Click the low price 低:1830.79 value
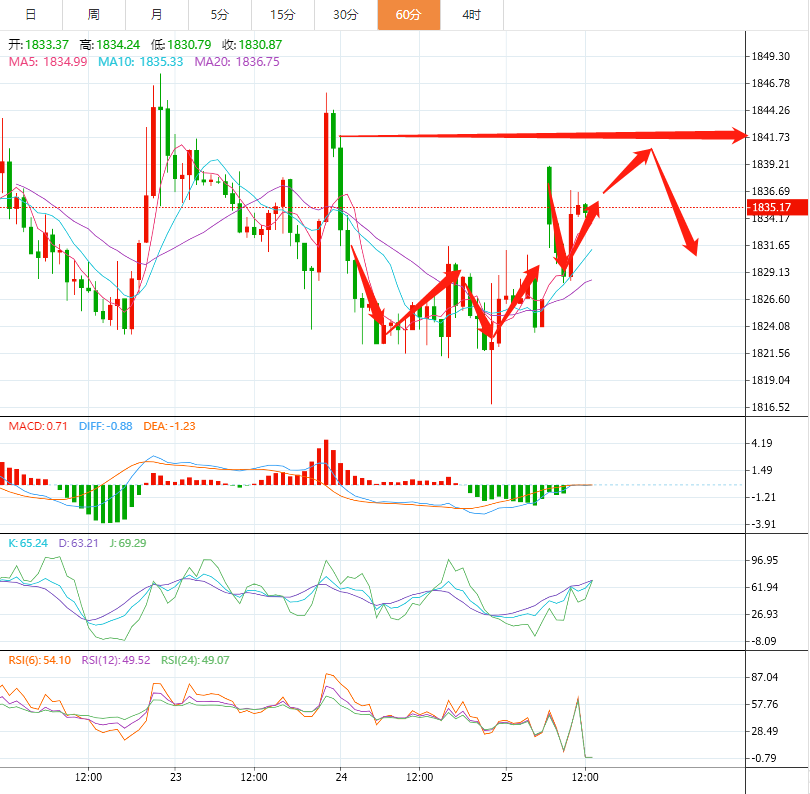Image resolution: width=810 pixels, height=794 pixels. click(x=181, y=45)
